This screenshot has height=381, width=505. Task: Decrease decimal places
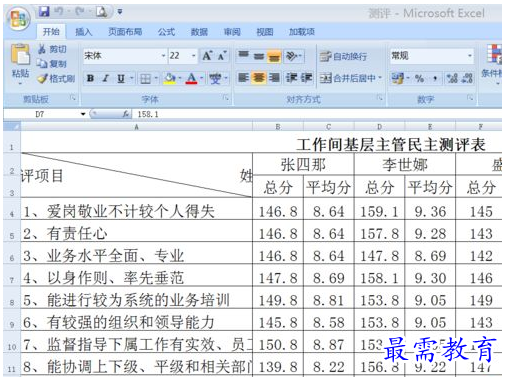point(467,78)
